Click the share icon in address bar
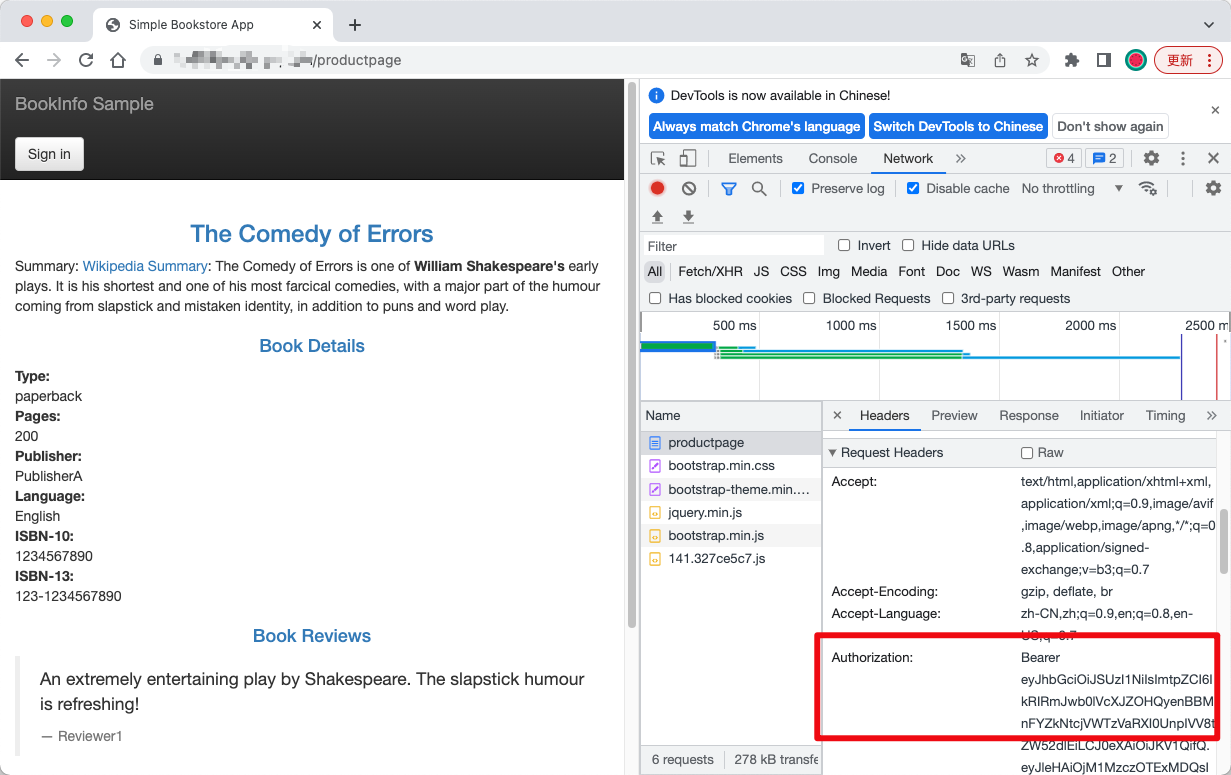 tap(1000, 60)
